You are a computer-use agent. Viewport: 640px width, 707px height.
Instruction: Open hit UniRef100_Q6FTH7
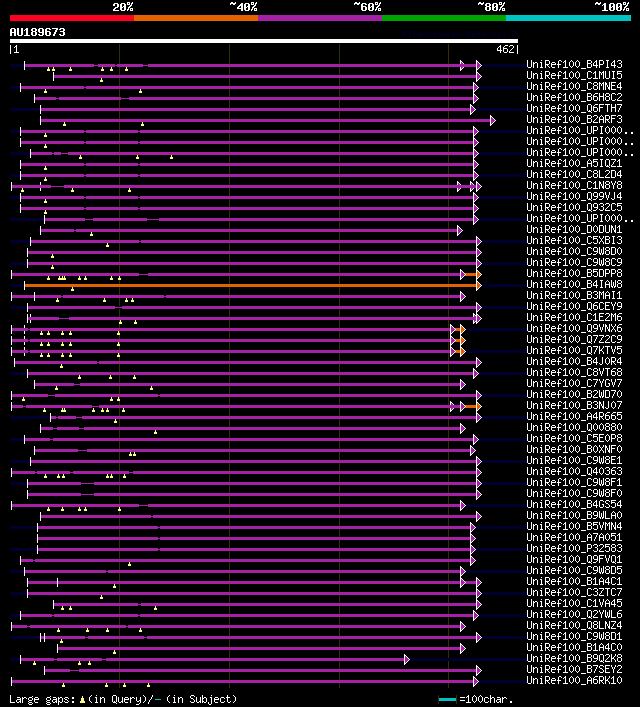(574, 108)
